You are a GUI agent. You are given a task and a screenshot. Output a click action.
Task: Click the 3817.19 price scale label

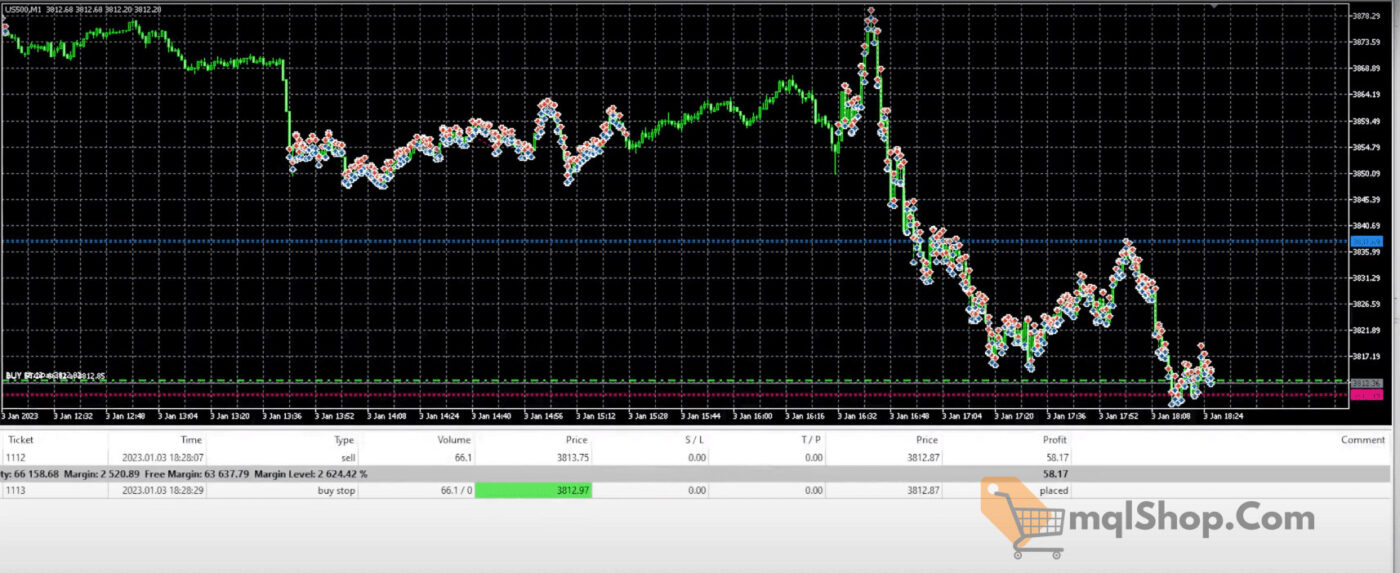click(x=1367, y=356)
